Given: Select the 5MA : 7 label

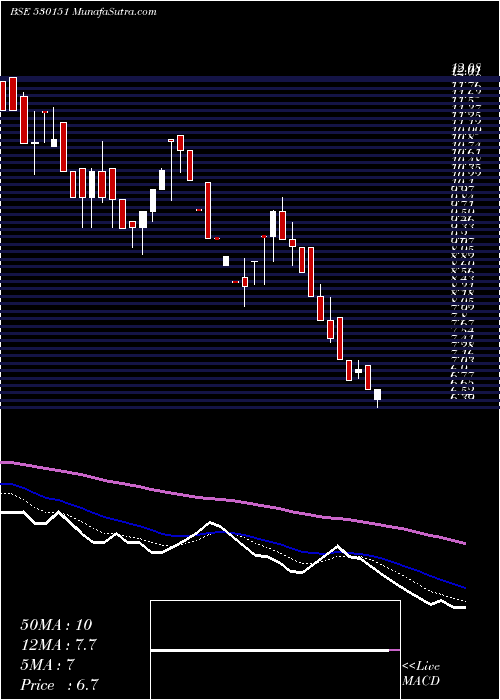Looking at the screenshot, I should (47, 665).
